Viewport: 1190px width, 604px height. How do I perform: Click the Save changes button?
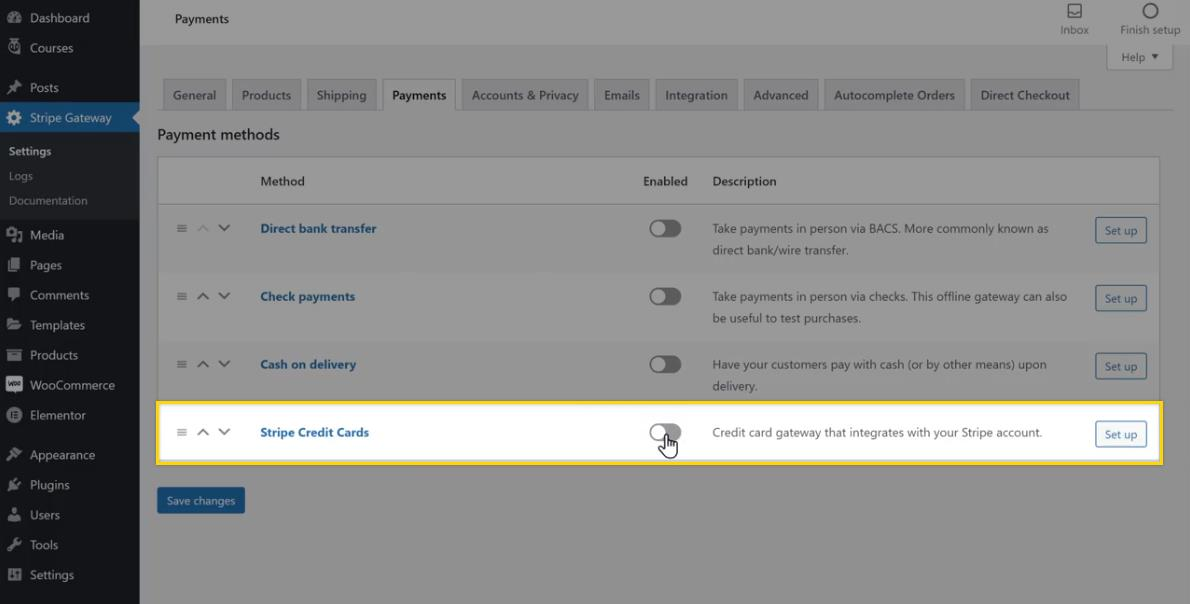pos(201,501)
